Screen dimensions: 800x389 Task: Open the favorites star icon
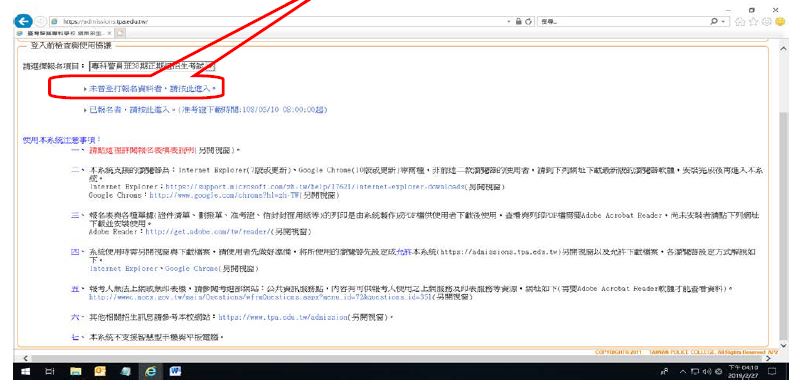click(754, 21)
